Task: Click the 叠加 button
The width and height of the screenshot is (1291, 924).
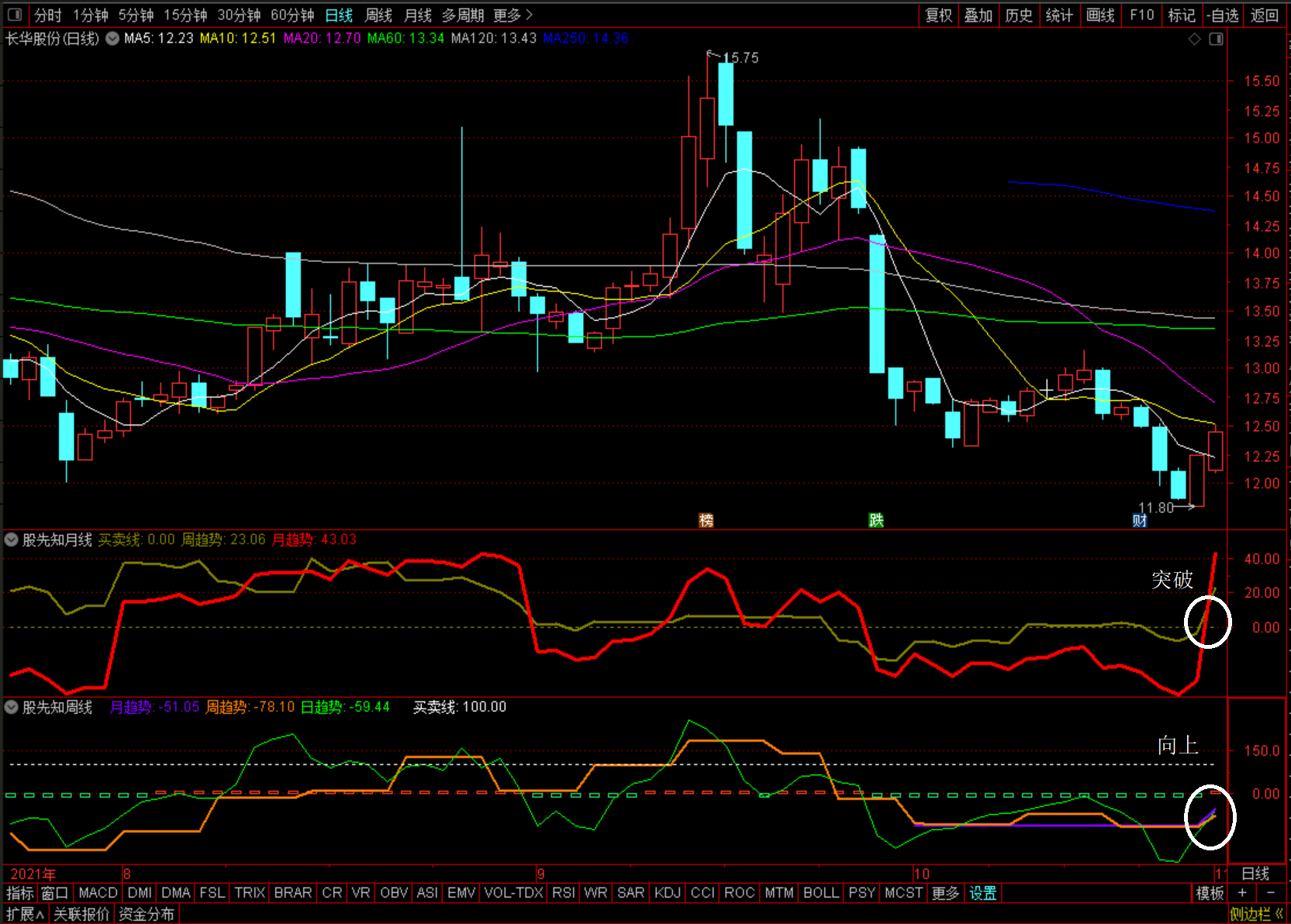Action: pos(979,16)
